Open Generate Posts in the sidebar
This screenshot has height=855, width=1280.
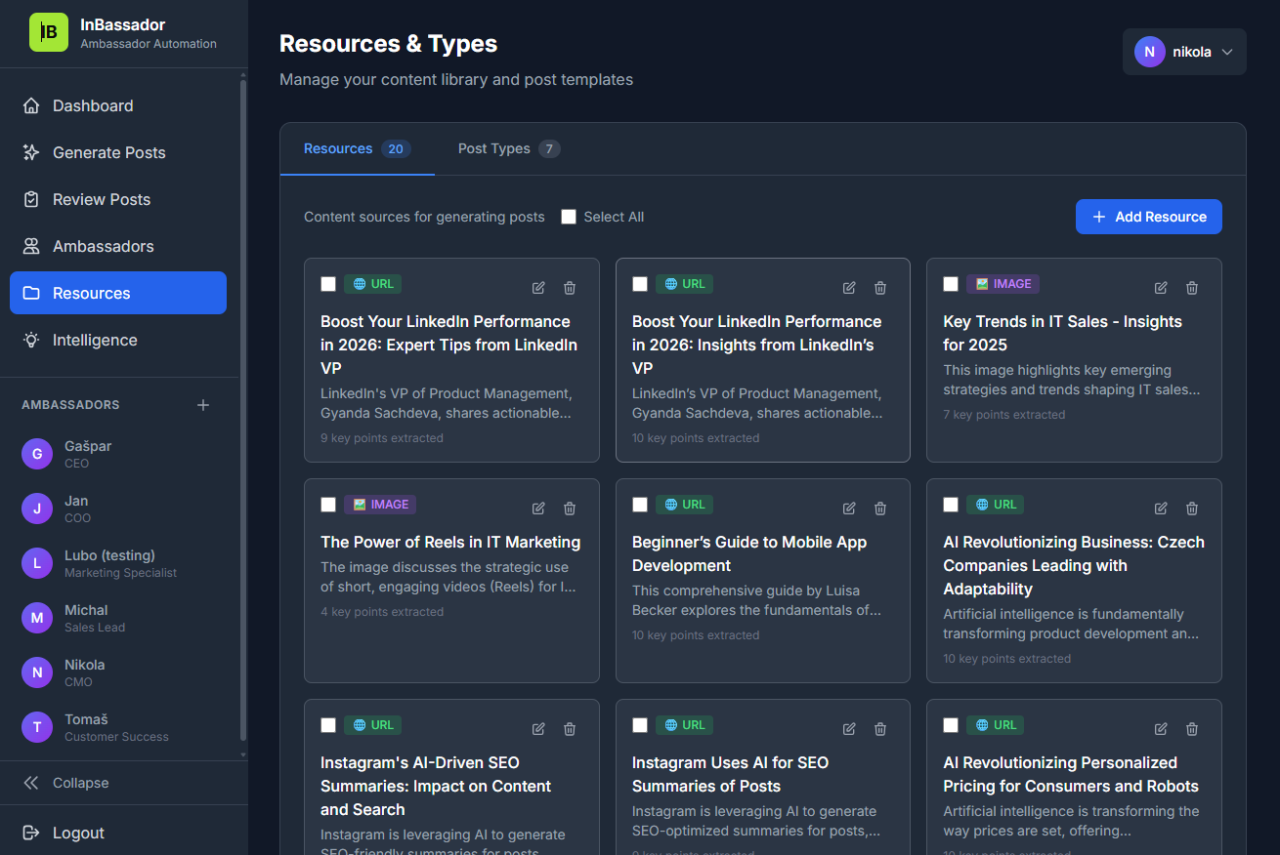[x=108, y=153]
